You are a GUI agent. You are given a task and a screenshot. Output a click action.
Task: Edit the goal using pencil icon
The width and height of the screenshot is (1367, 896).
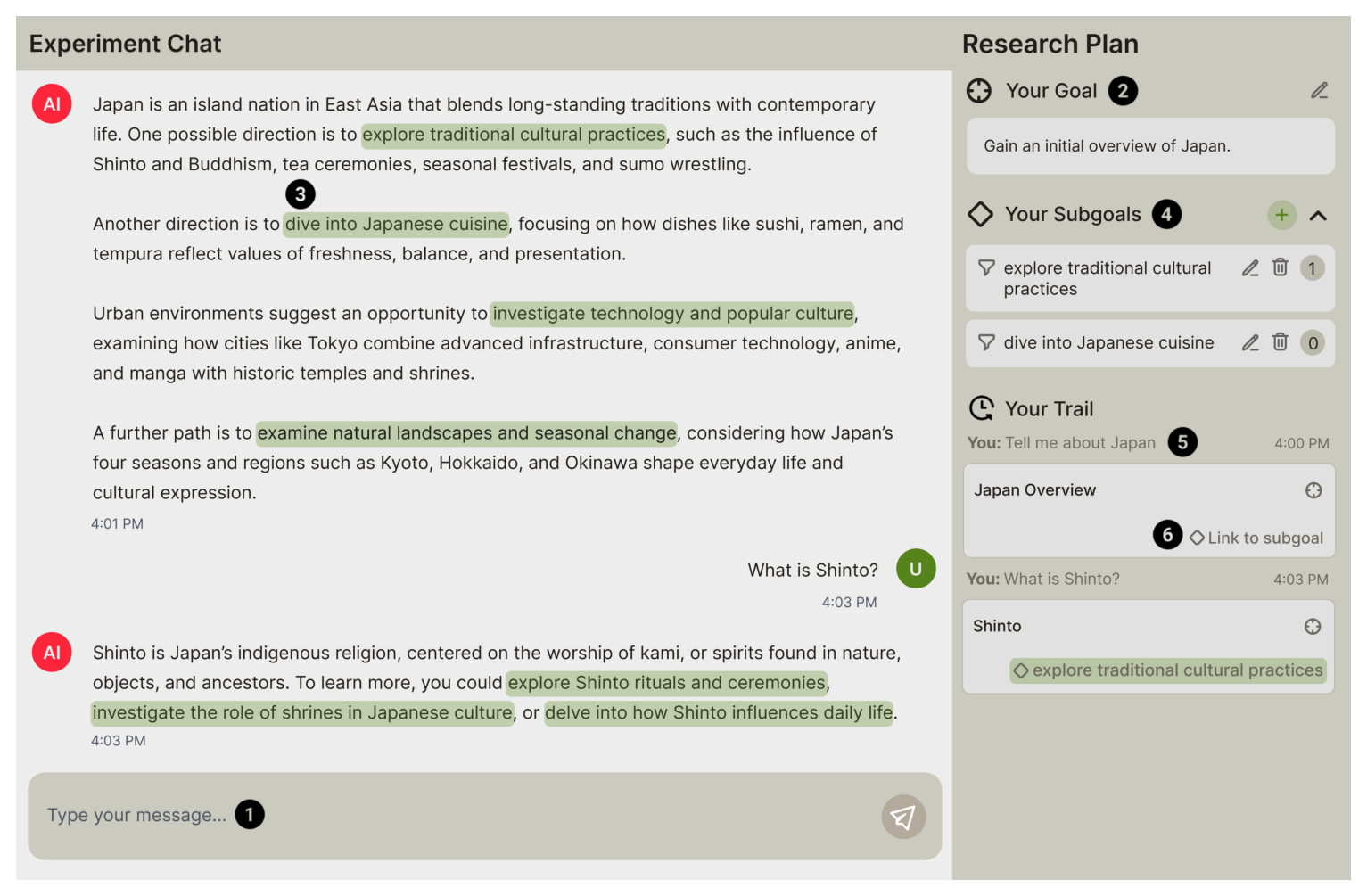point(1319,91)
